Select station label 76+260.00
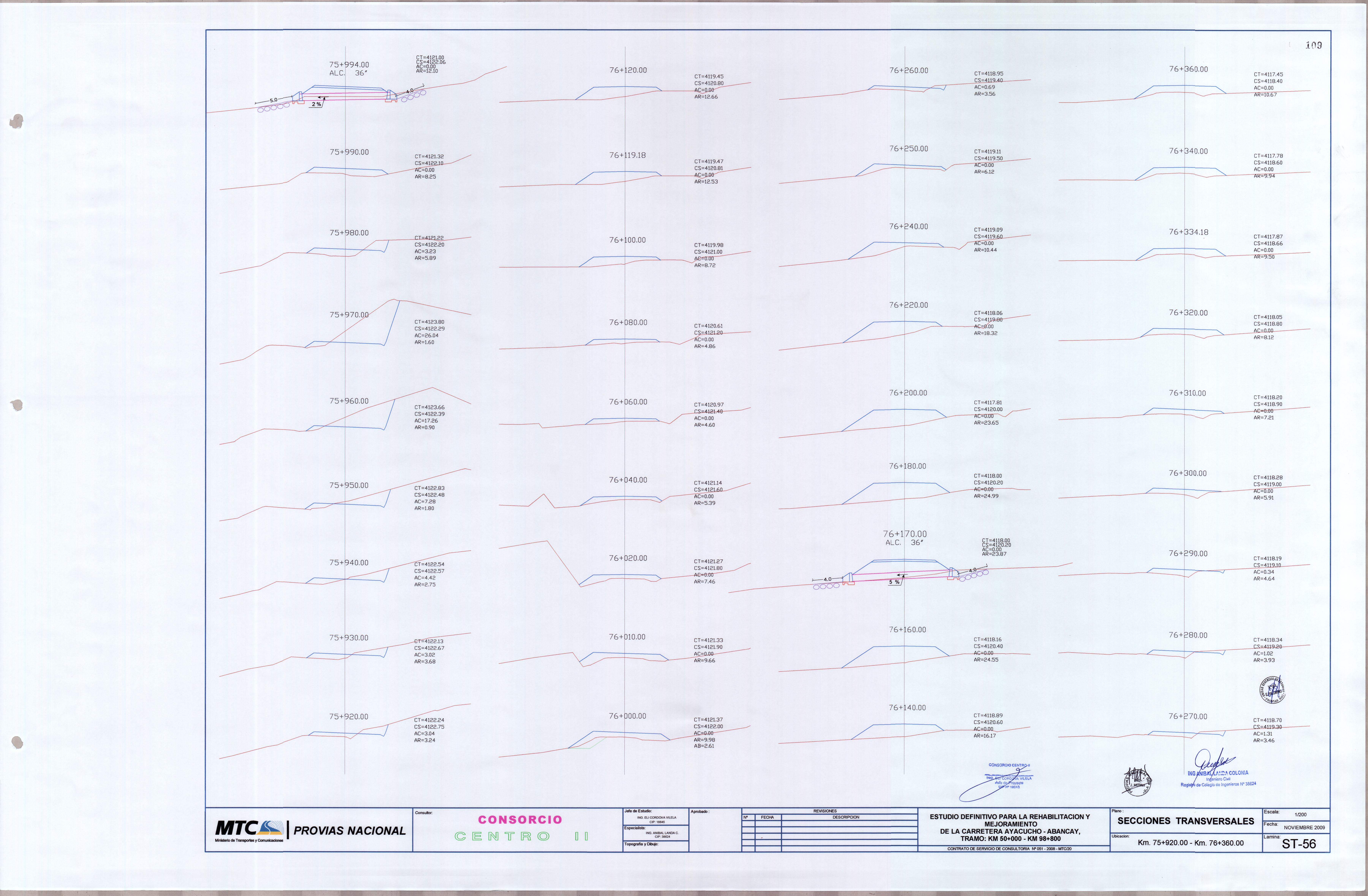1368x896 pixels. coord(909,71)
